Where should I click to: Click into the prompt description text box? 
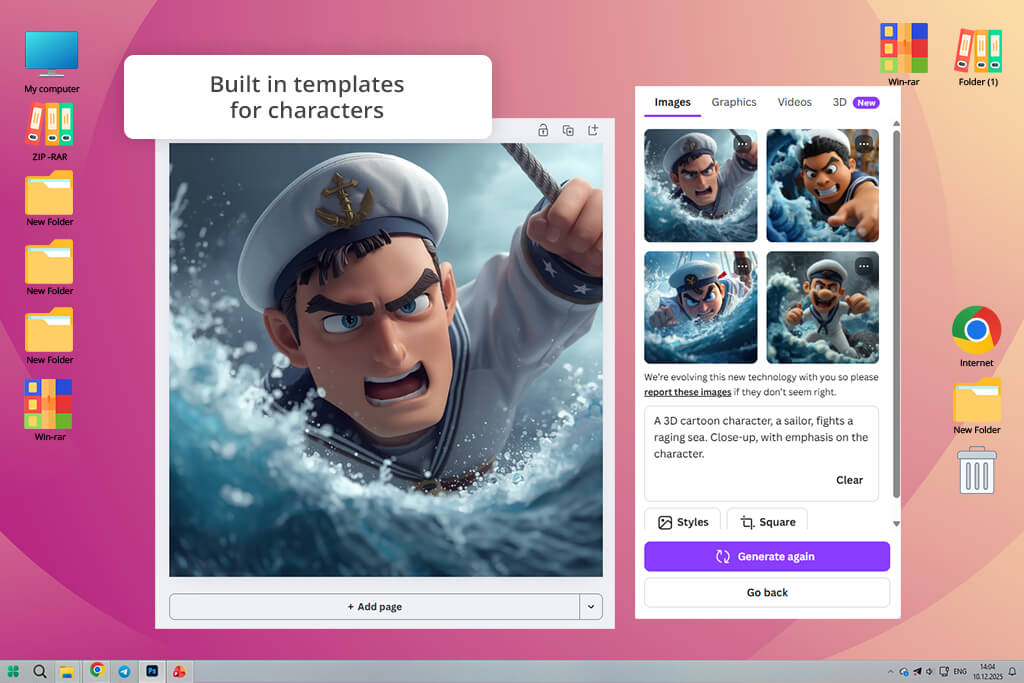[x=761, y=453]
